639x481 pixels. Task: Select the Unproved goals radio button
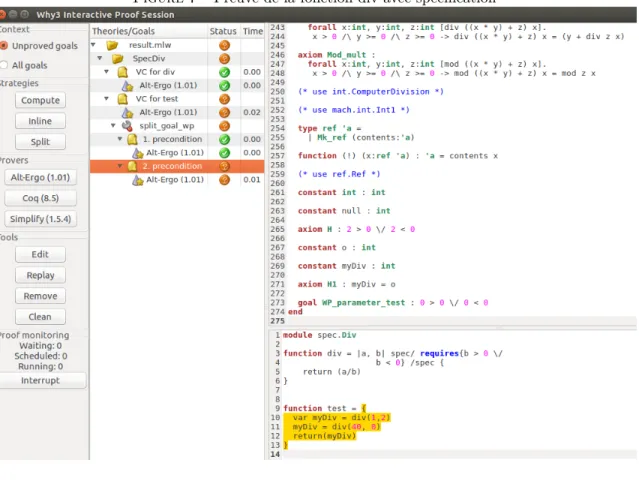4,46
